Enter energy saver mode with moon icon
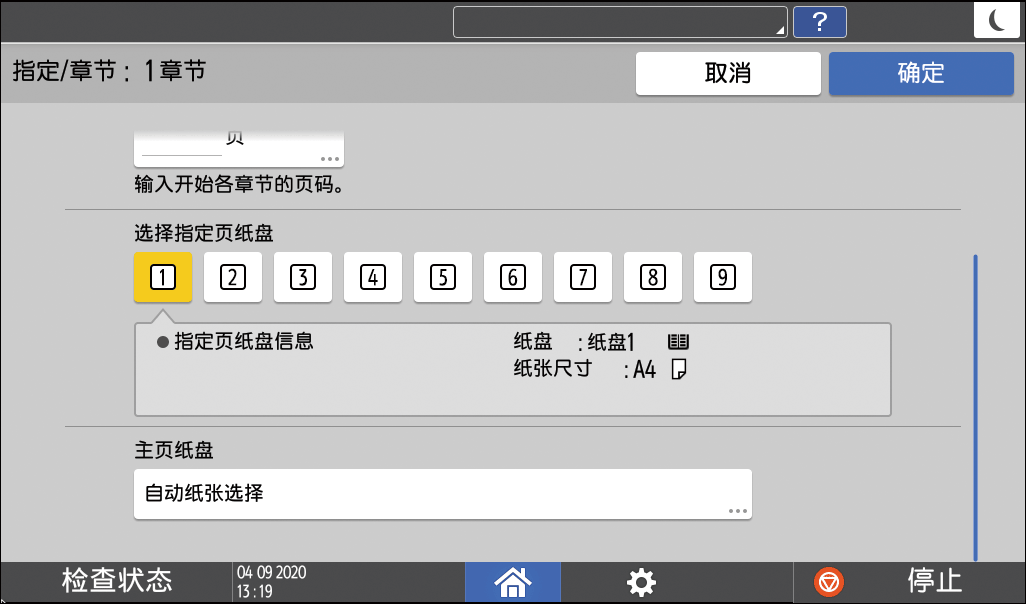 point(996,22)
